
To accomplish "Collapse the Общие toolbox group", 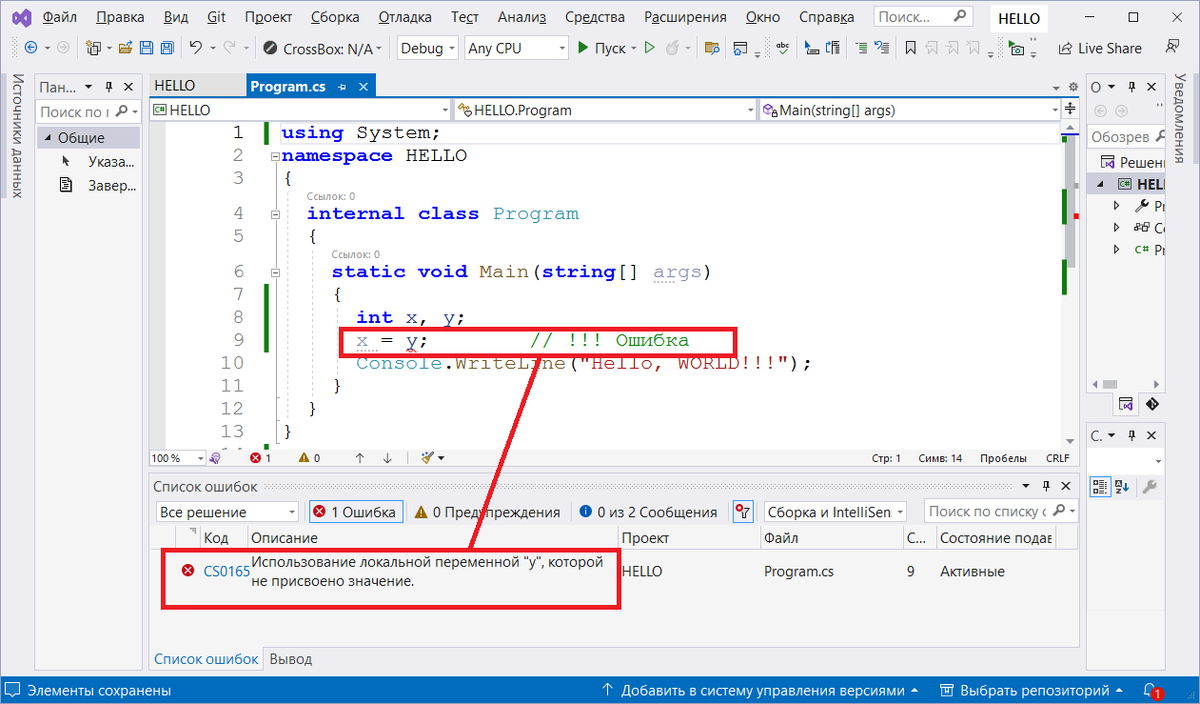I will pyautogui.click(x=47, y=138).
